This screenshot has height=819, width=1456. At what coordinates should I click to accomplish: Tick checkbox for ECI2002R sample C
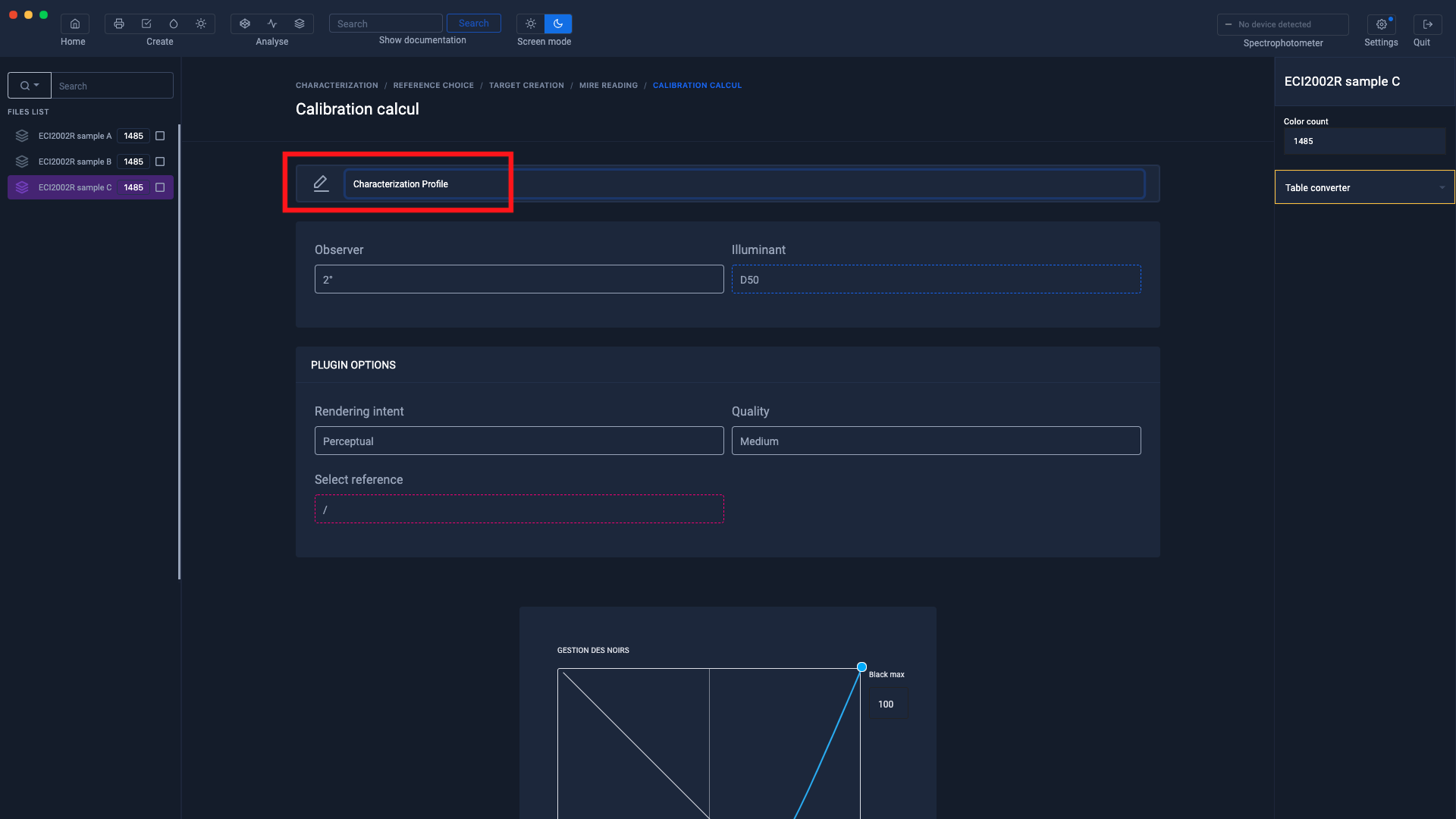pyautogui.click(x=160, y=187)
